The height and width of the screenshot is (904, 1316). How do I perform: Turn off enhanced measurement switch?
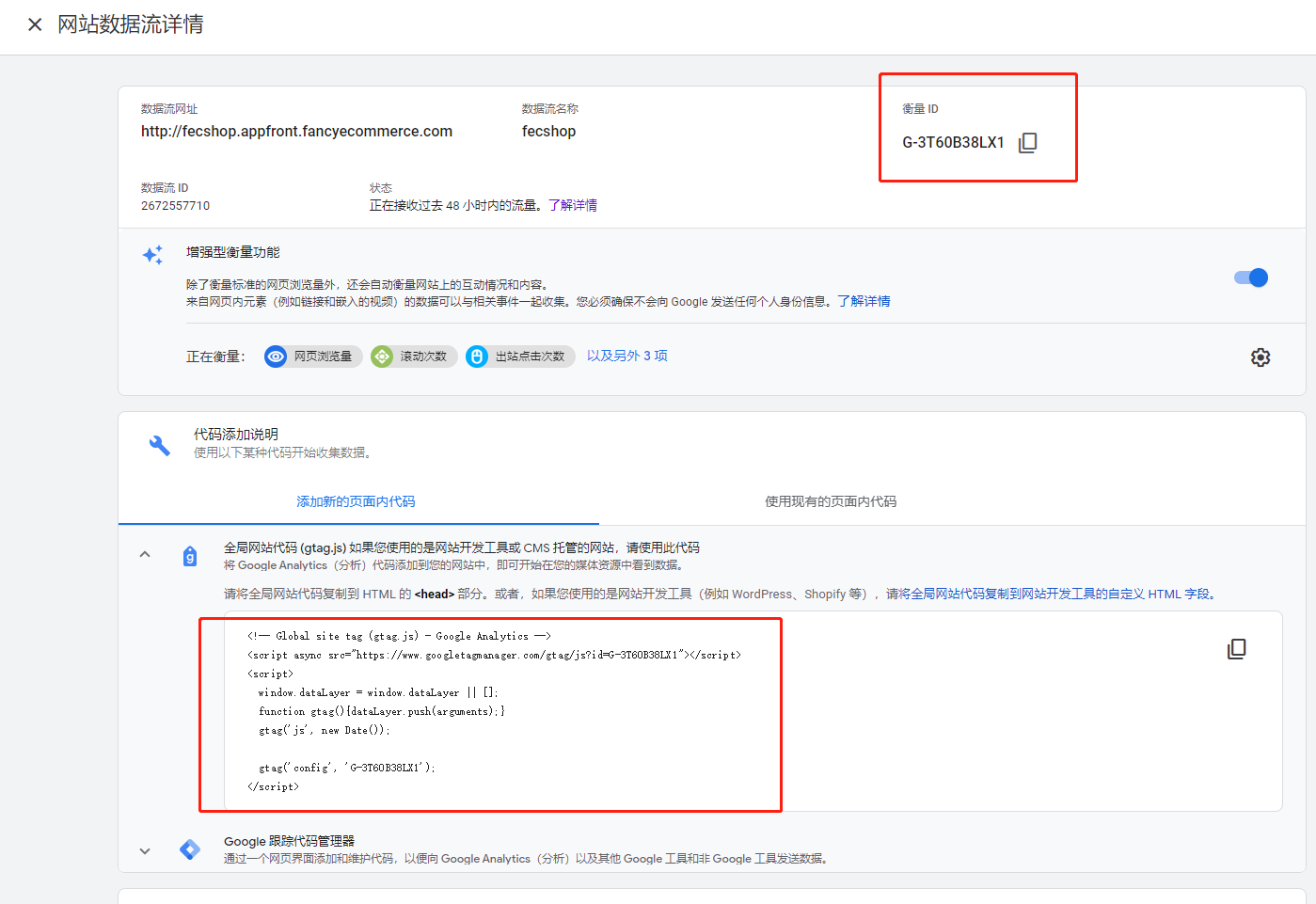tap(1251, 278)
